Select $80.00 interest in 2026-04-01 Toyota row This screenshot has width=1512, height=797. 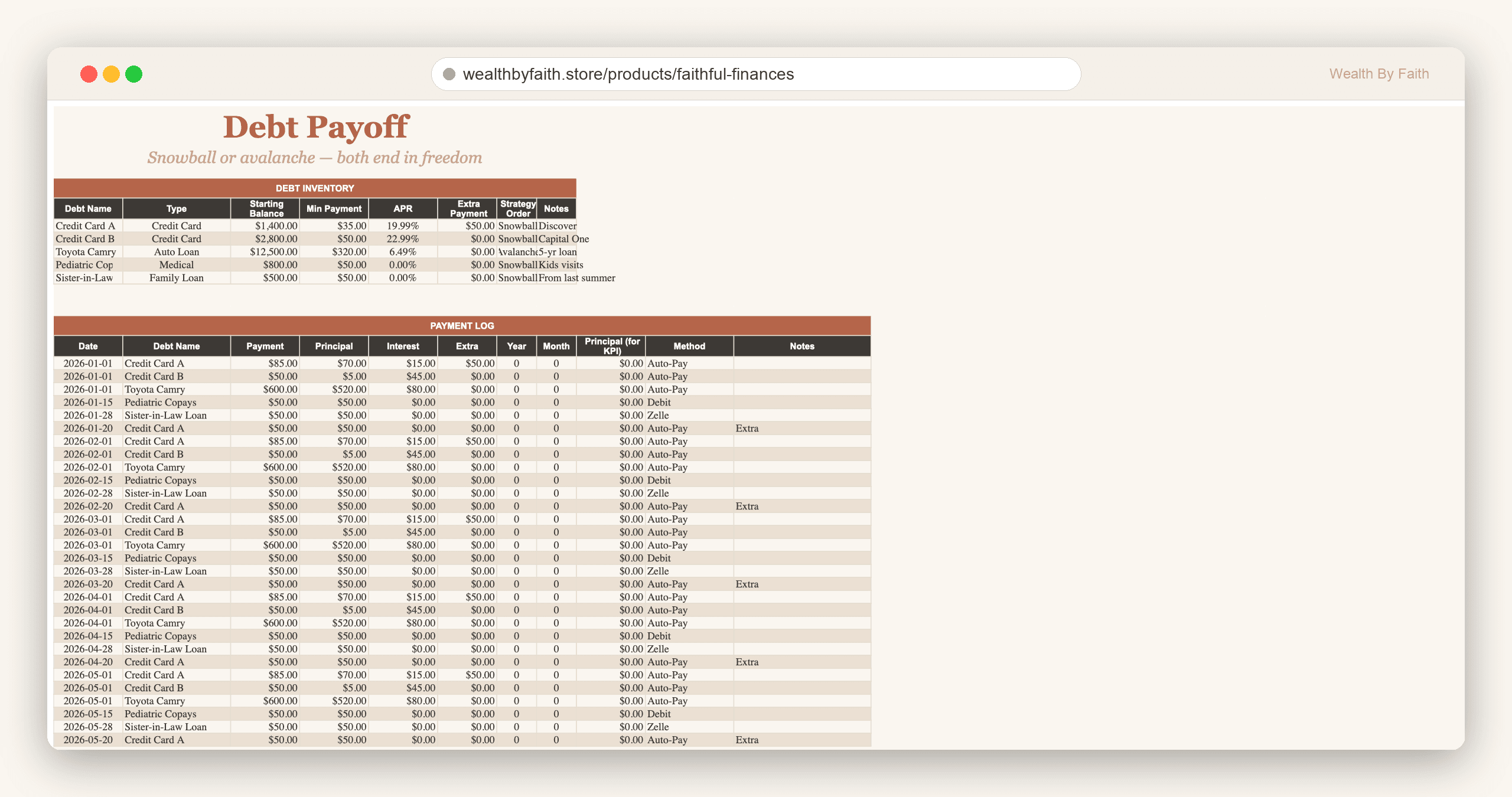(x=403, y=623)
